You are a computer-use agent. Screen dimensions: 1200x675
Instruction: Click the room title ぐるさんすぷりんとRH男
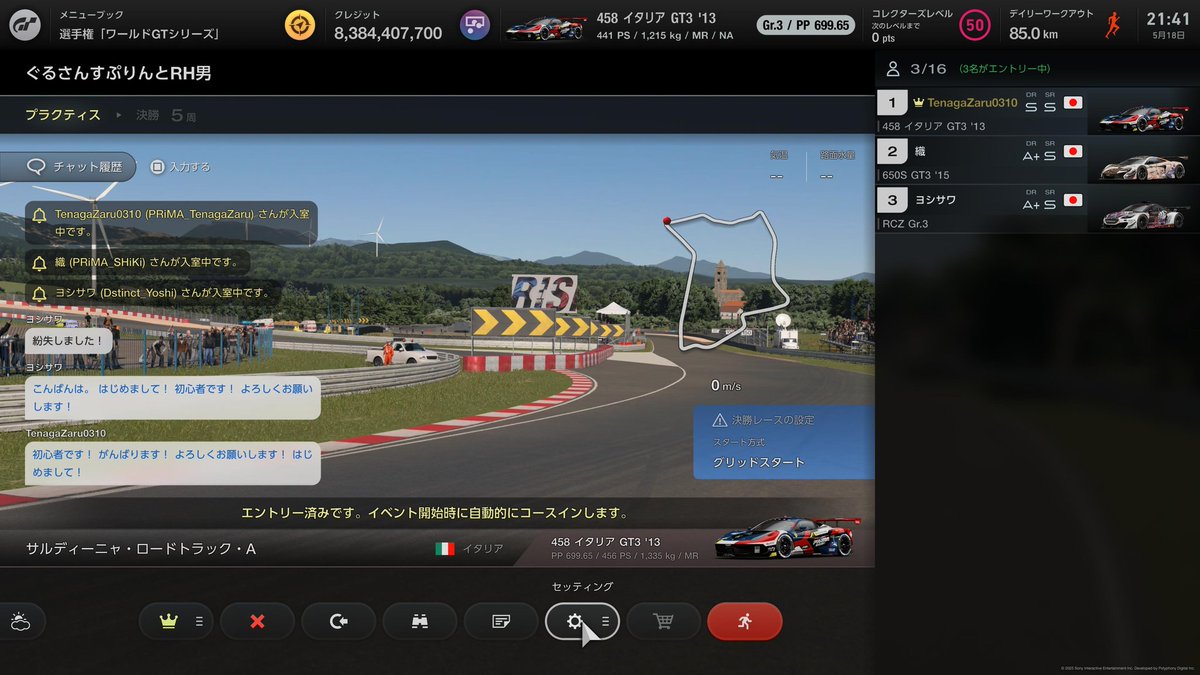pos(119,73)
